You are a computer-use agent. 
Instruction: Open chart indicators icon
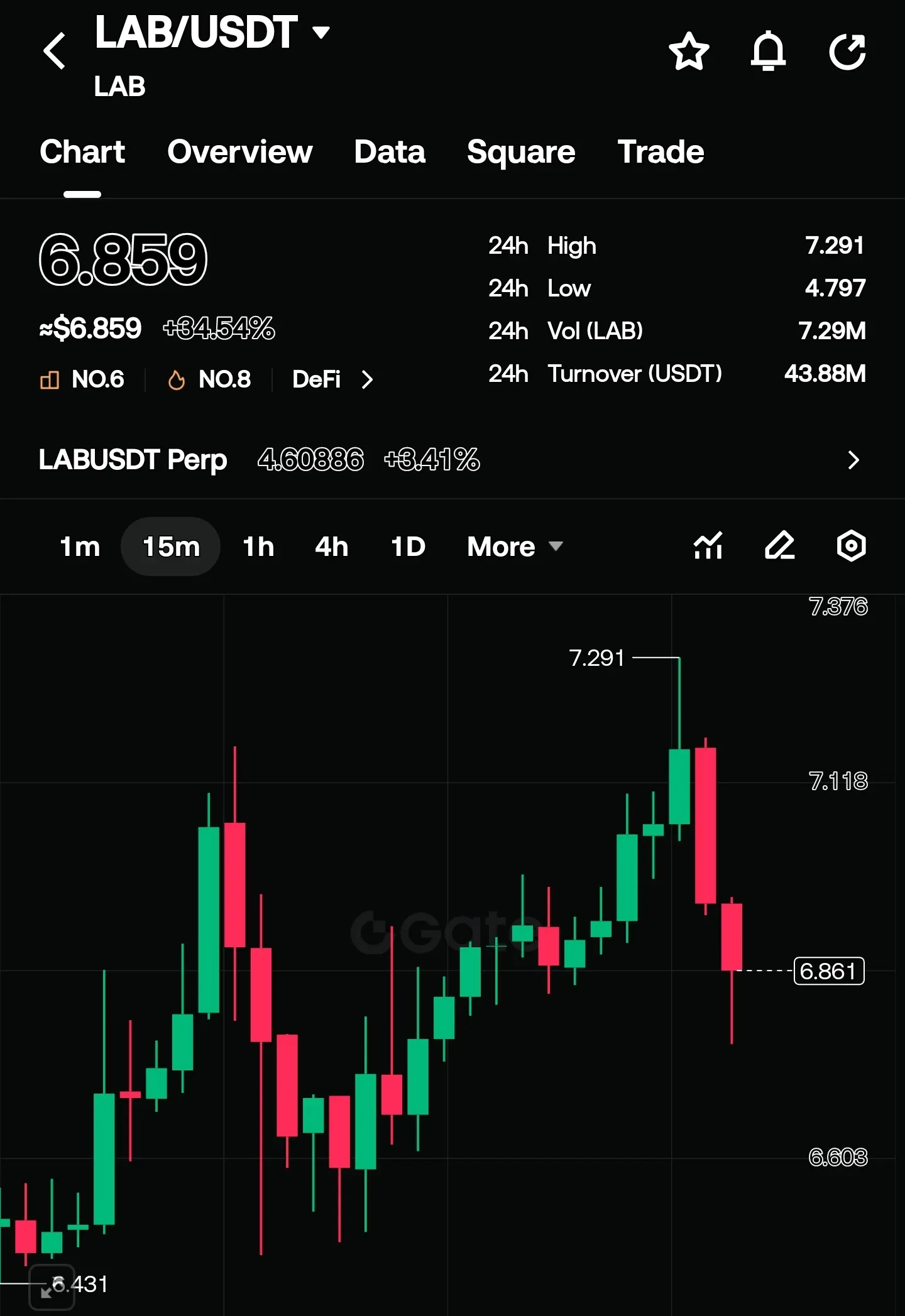[x=708, y=545]
